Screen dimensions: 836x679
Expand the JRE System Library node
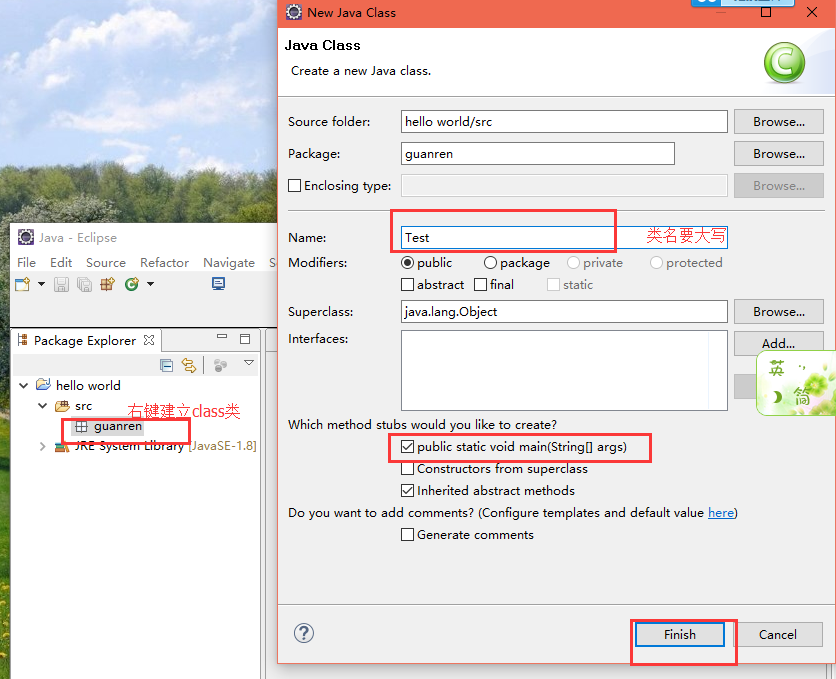[x=43, y=447]
